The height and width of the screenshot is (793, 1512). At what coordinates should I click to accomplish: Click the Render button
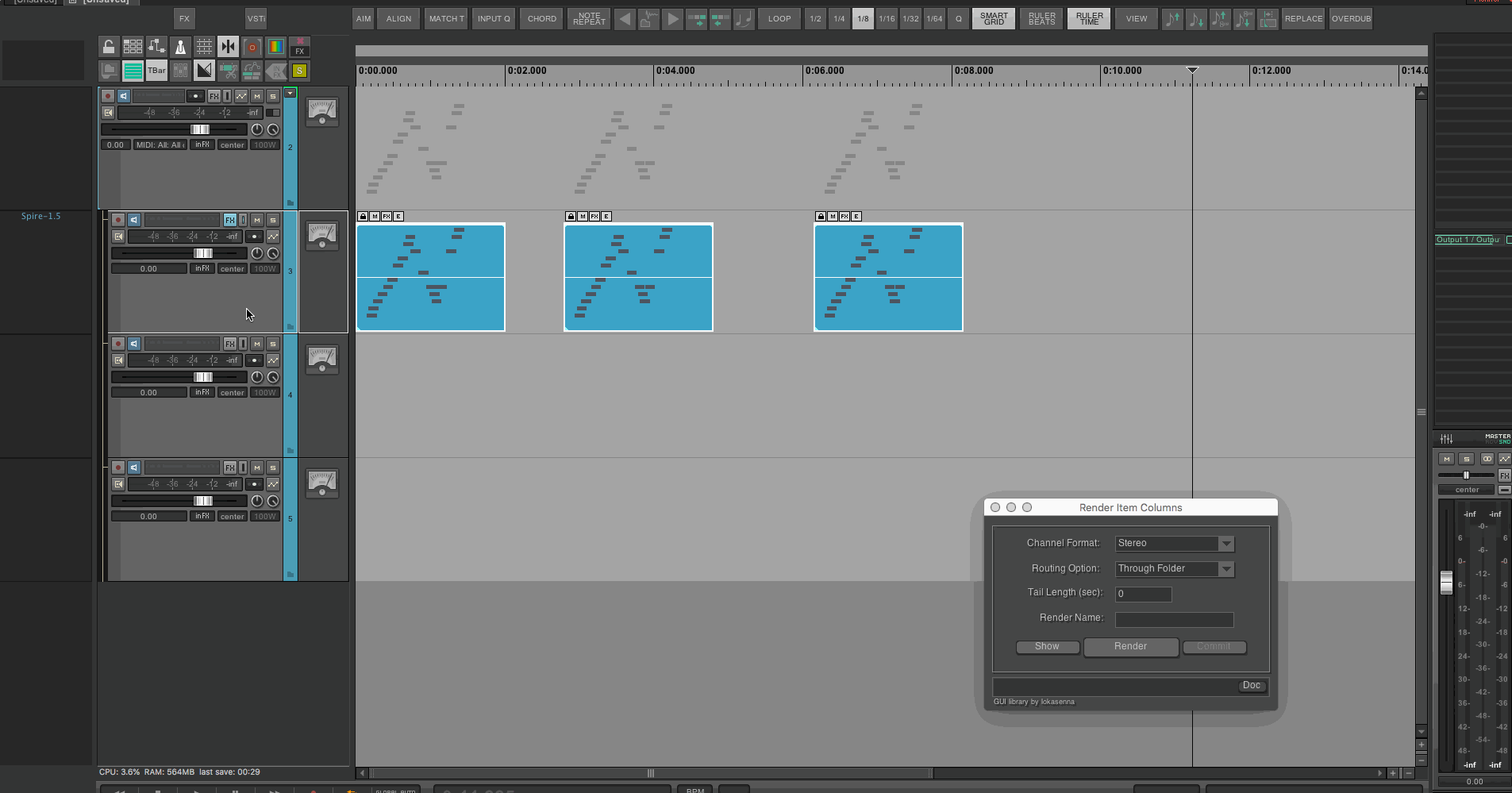[1130, 647]
